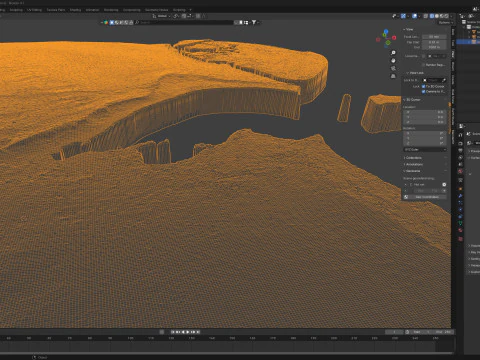The width and height of the screenshot is (480, 360).
Task: Open object type visibility selector
Action: click(394, 16)
